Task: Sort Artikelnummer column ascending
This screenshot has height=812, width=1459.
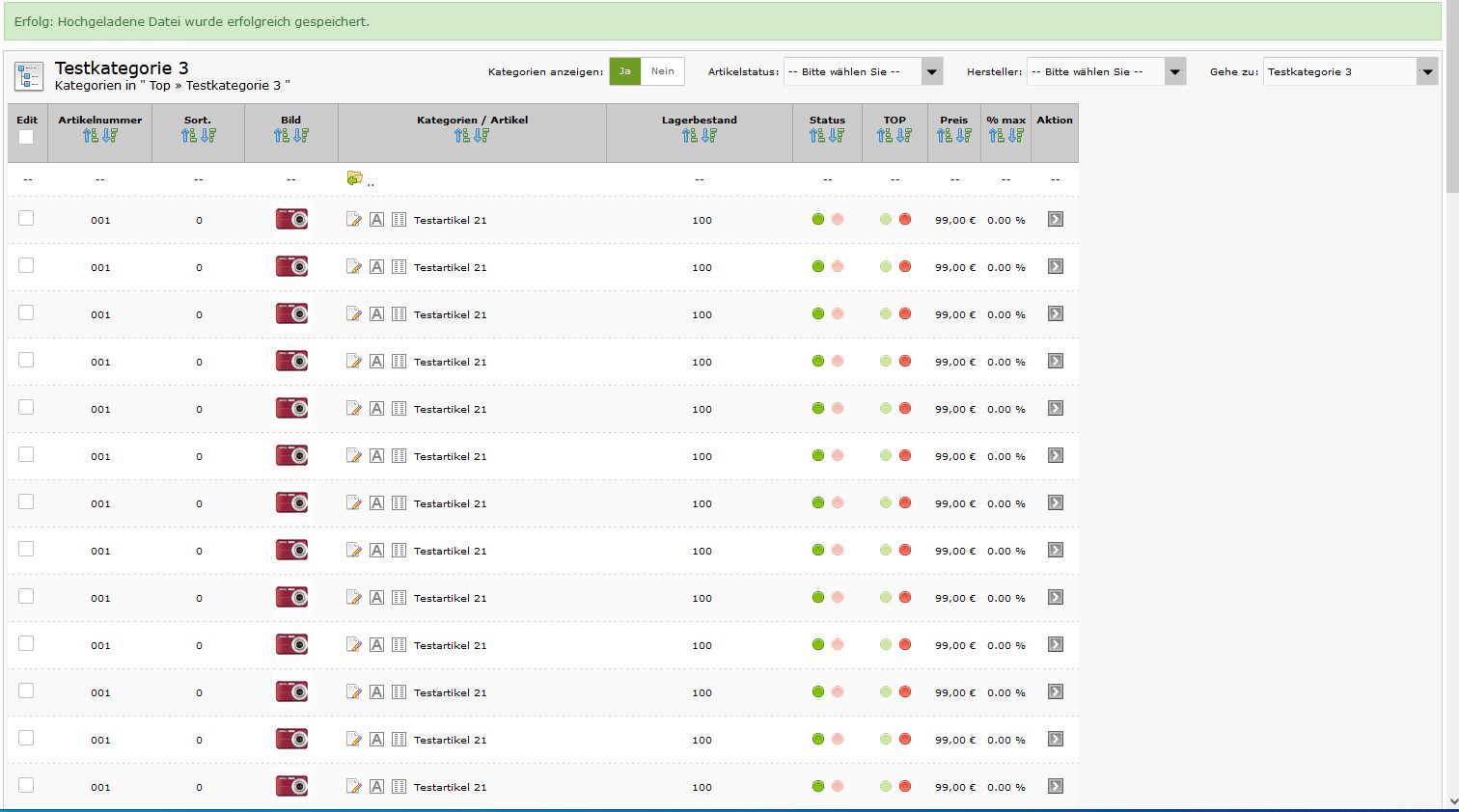Action: 91,136
